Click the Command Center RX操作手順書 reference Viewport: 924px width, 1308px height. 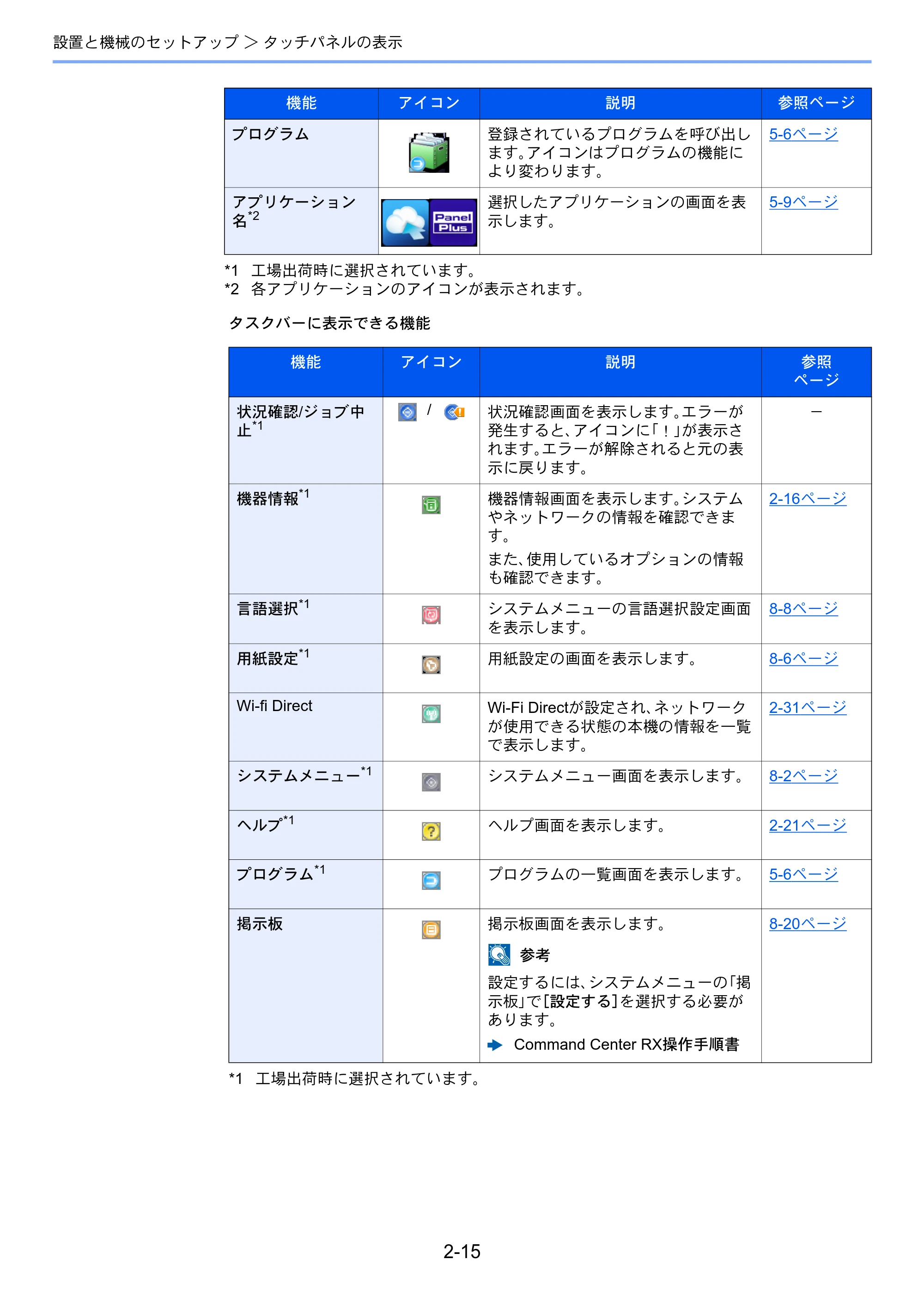pyautogui.click(x=626, y=1045)
